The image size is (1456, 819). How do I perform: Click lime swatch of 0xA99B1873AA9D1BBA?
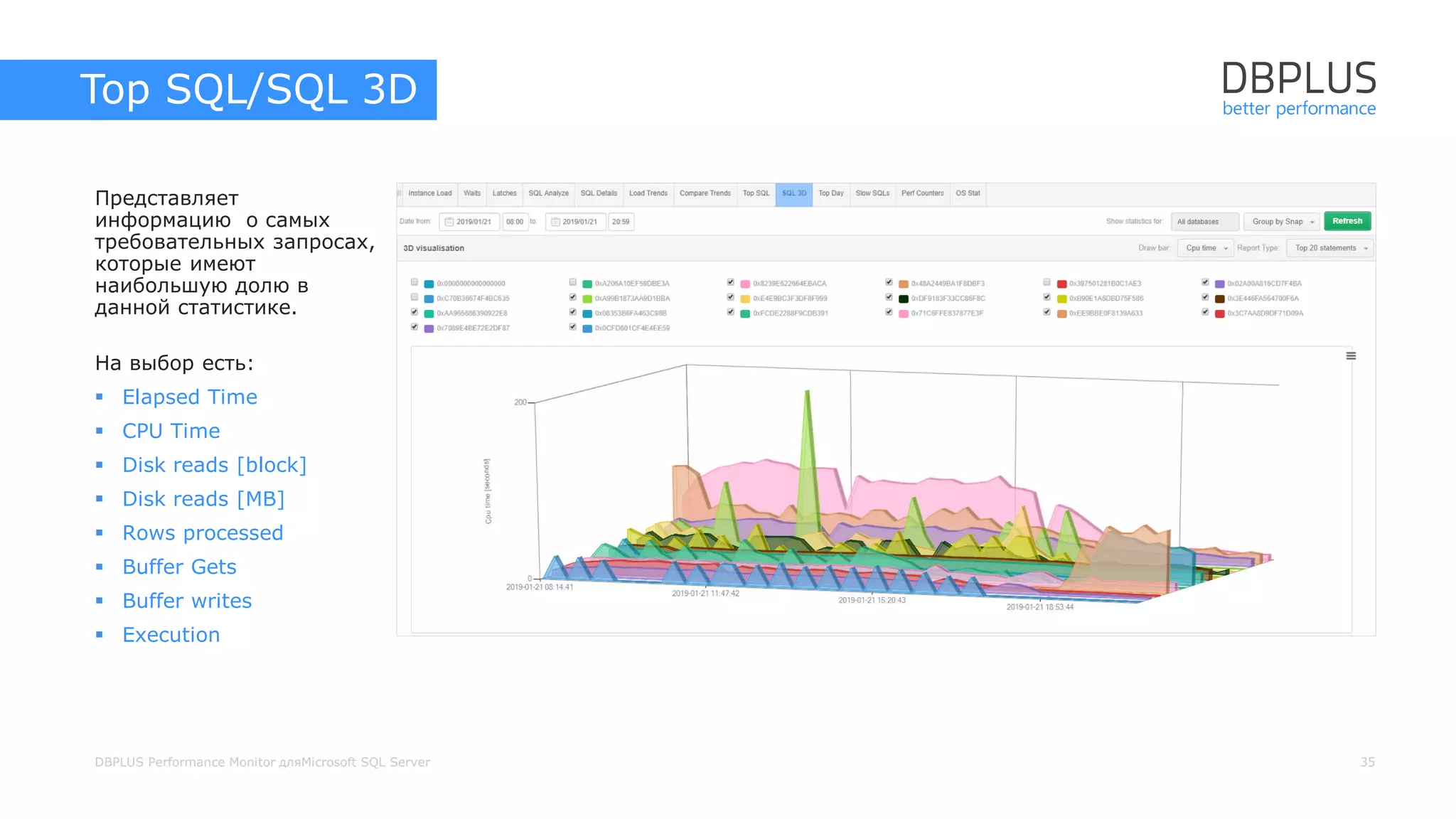tap(587, 299)
